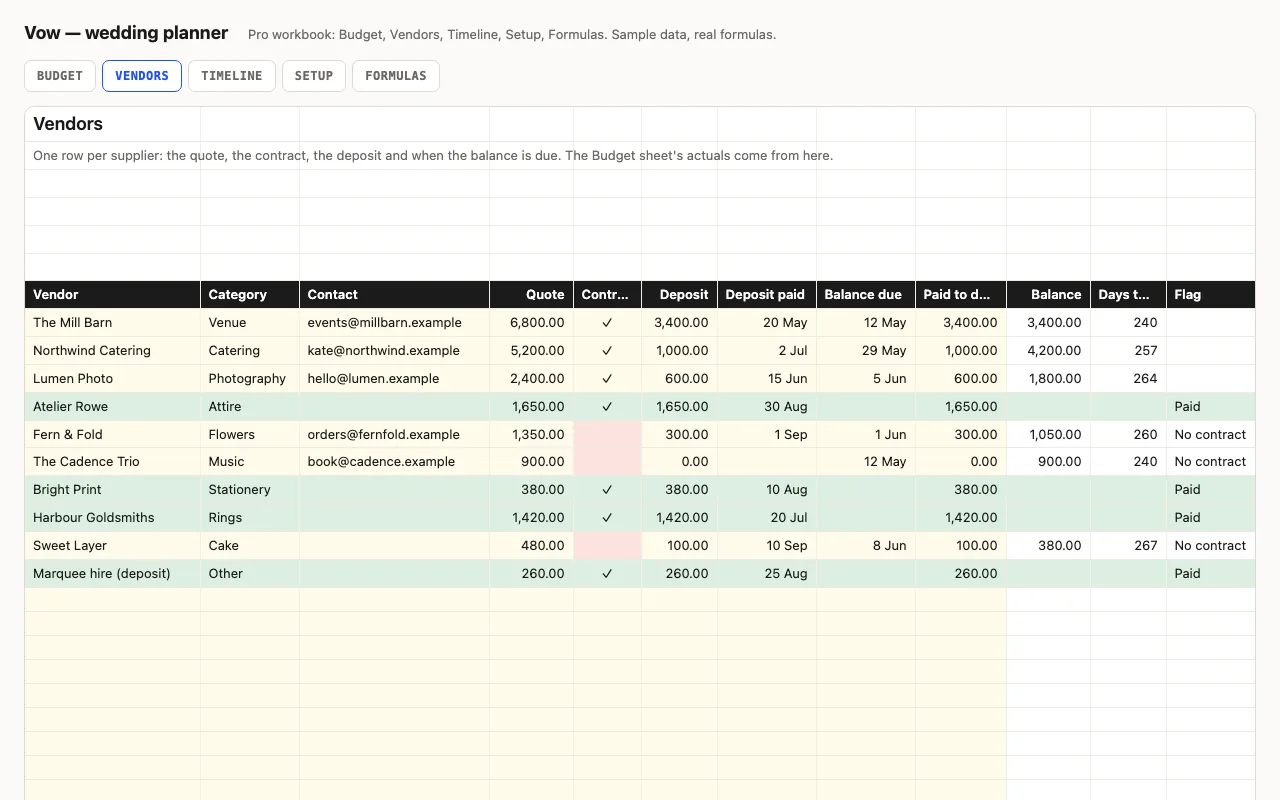Select the kate@northwind.example contact cell
Viewport: 1280px width, 800px height.
pos(394,351)
